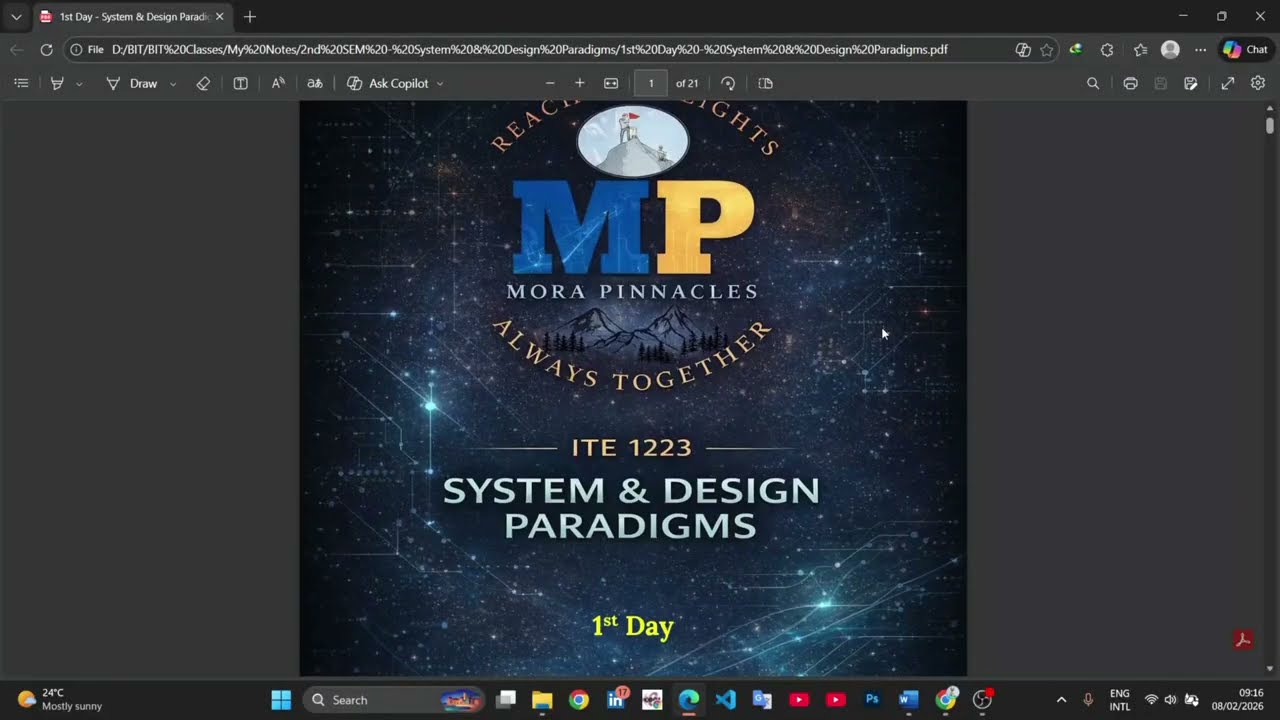Viewport: 1280px width, 720px height.
Task: Switch ENG INTL input language
Action: click(x=1120, y=699)
